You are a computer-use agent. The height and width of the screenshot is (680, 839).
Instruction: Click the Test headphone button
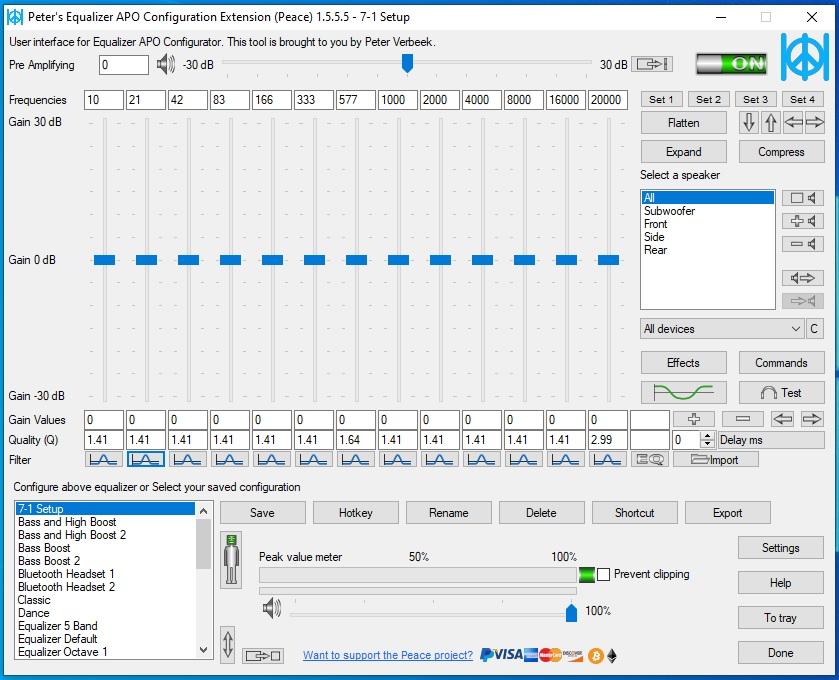pos(781,393)
